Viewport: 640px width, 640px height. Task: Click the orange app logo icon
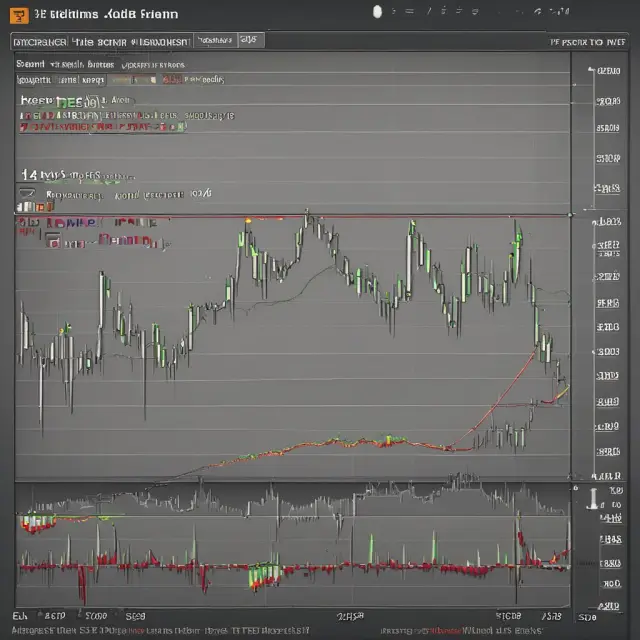19,16
